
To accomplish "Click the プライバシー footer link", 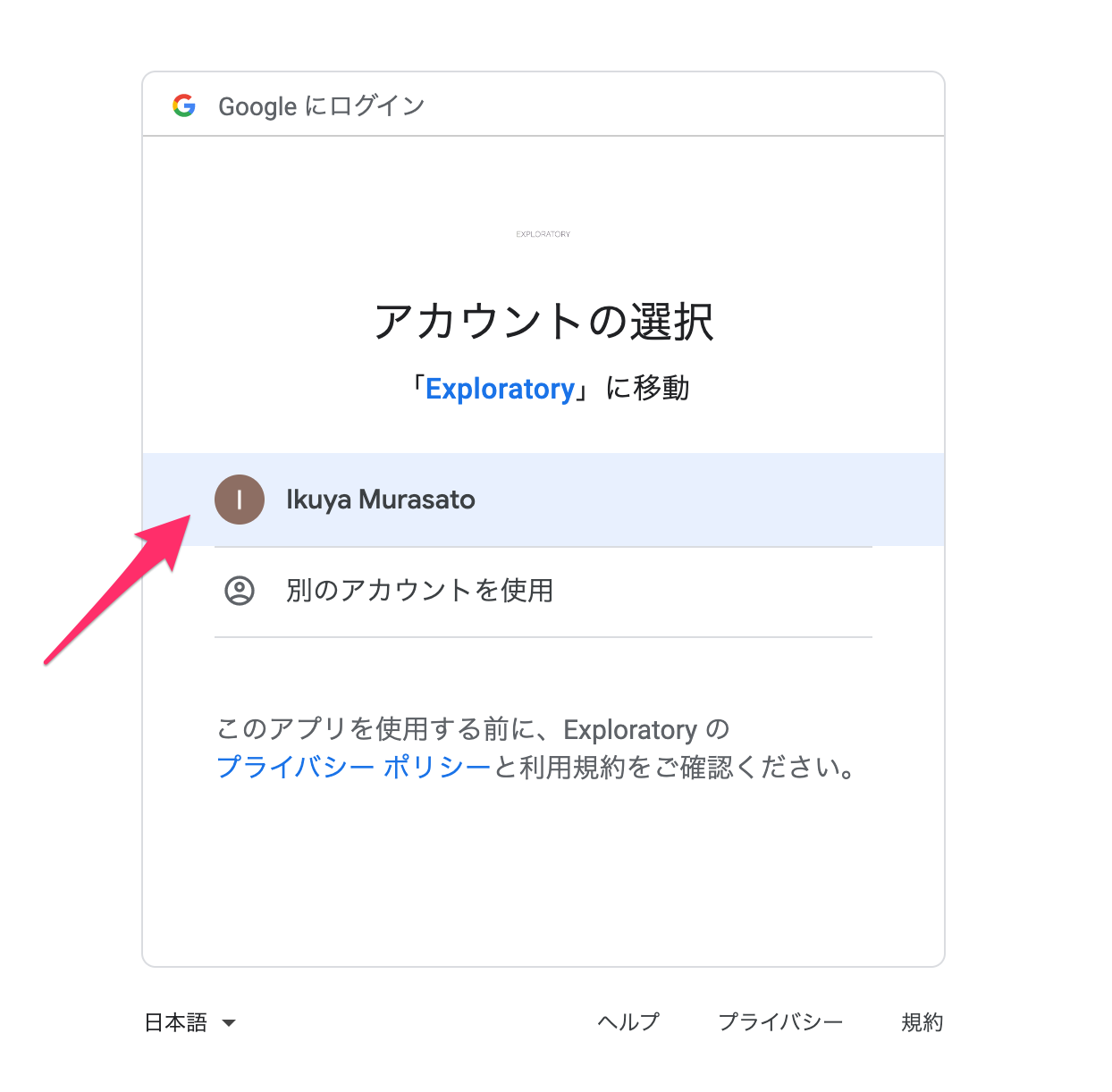I will tap(780, 1022).
